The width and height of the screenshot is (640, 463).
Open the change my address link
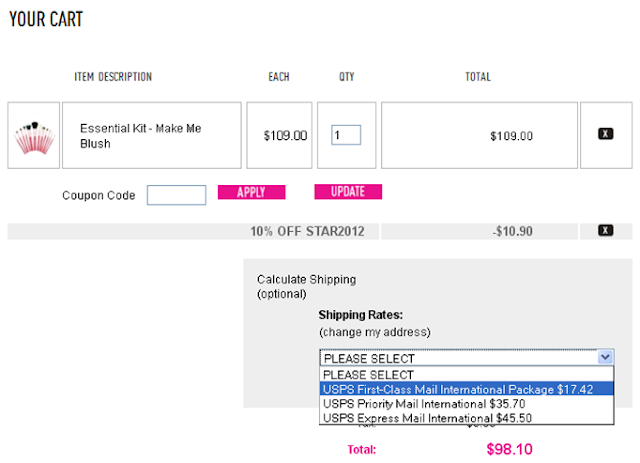click(375, 331)
